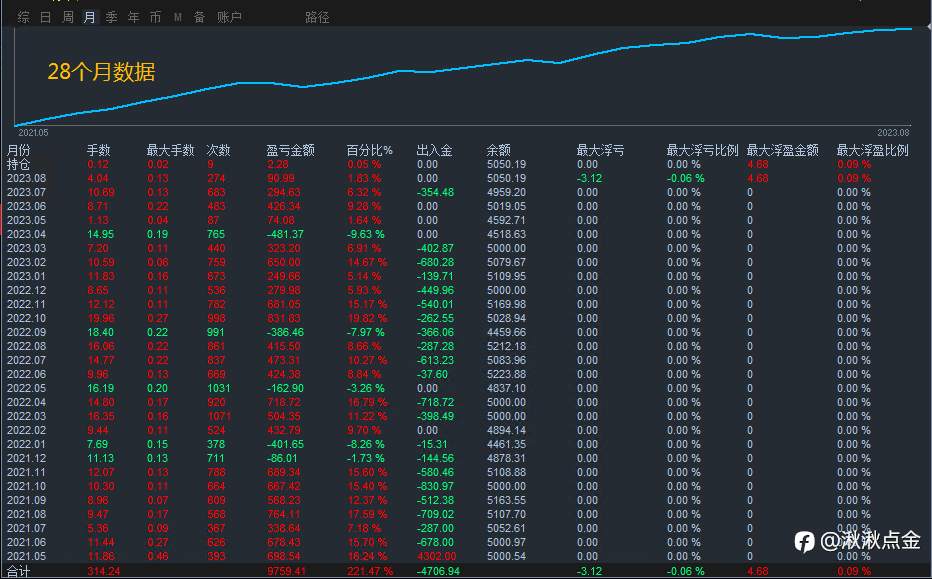Click the 5212.18 balance cell

coord(506,347)
